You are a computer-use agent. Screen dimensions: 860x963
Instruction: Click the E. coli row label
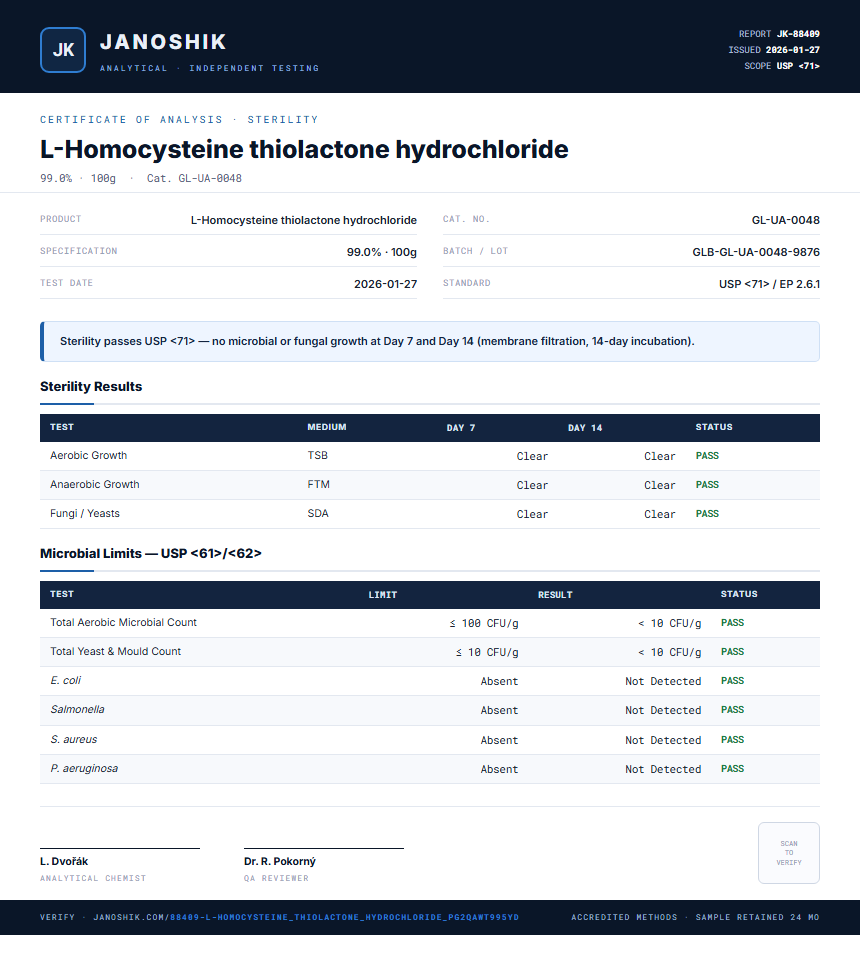[66, 680]
